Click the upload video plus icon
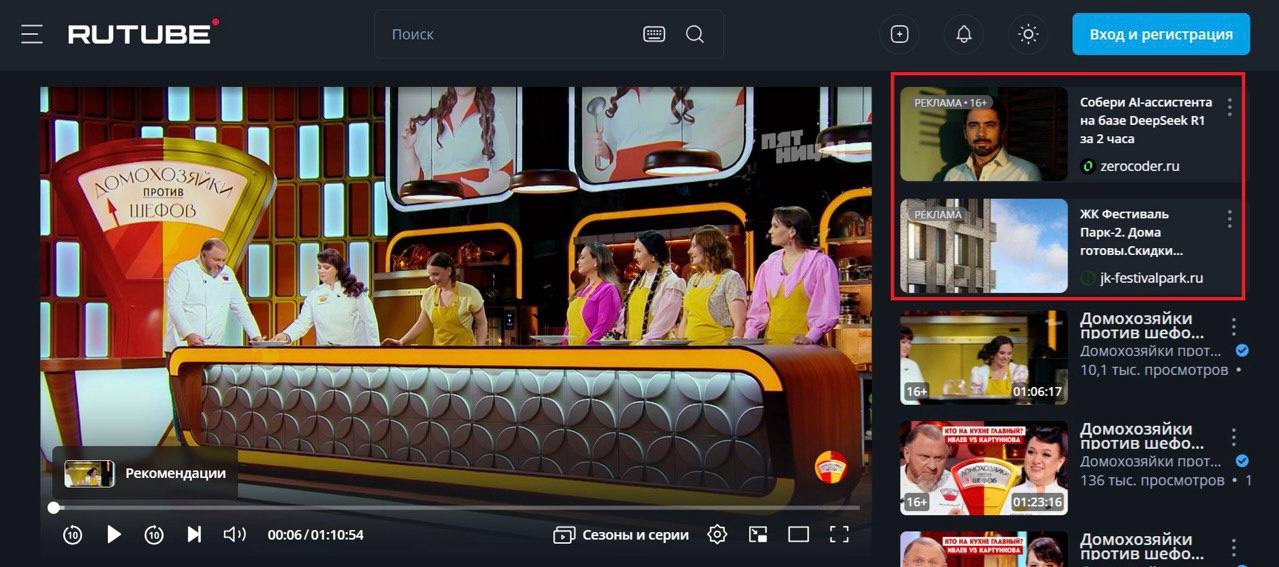 [x=899, y=34]
